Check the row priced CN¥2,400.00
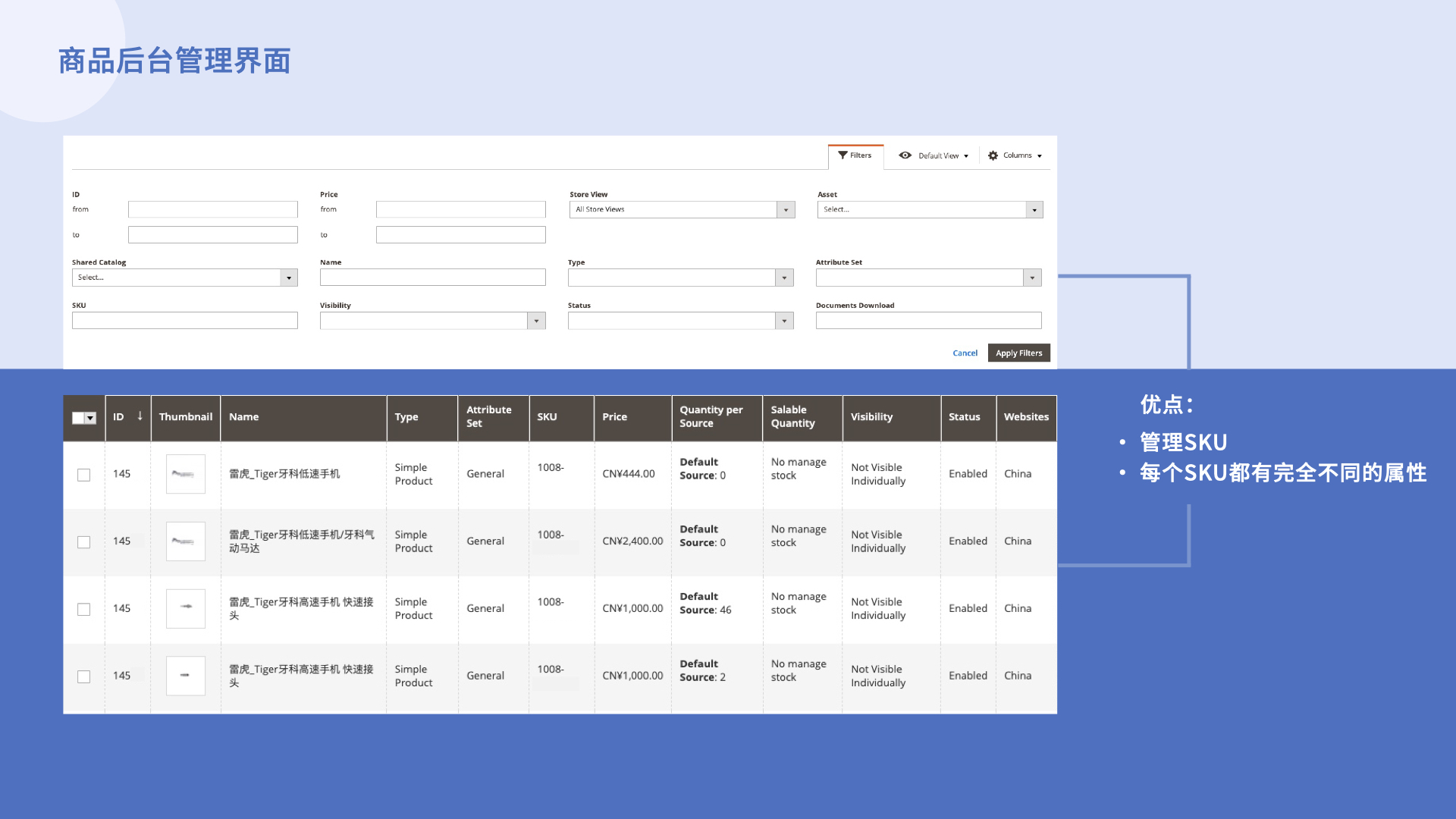The image size is (1456, 819). tap(84, 542)
